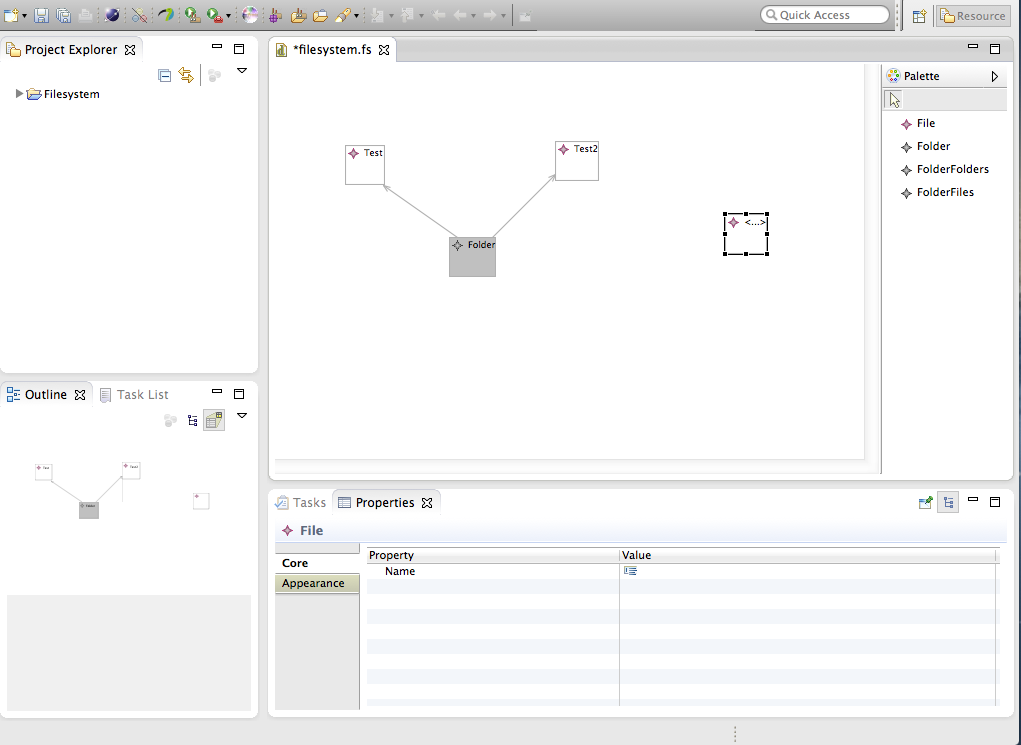Viewport: 1021px width, 745px height.
Task: Select the *filesystem.fs editor tab
Action: click(332, 49)
